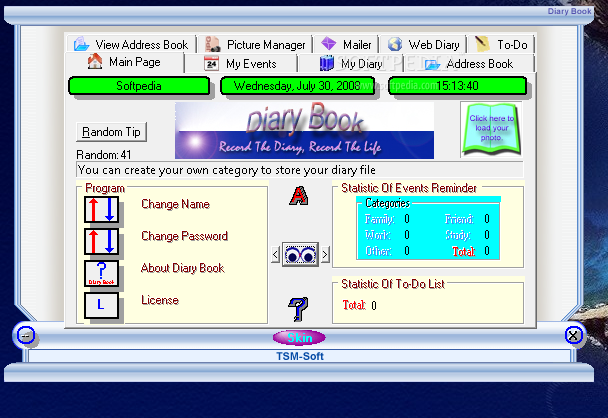Click the Change Password label
The image size is (608, 418).
click(x=184, y=236)
